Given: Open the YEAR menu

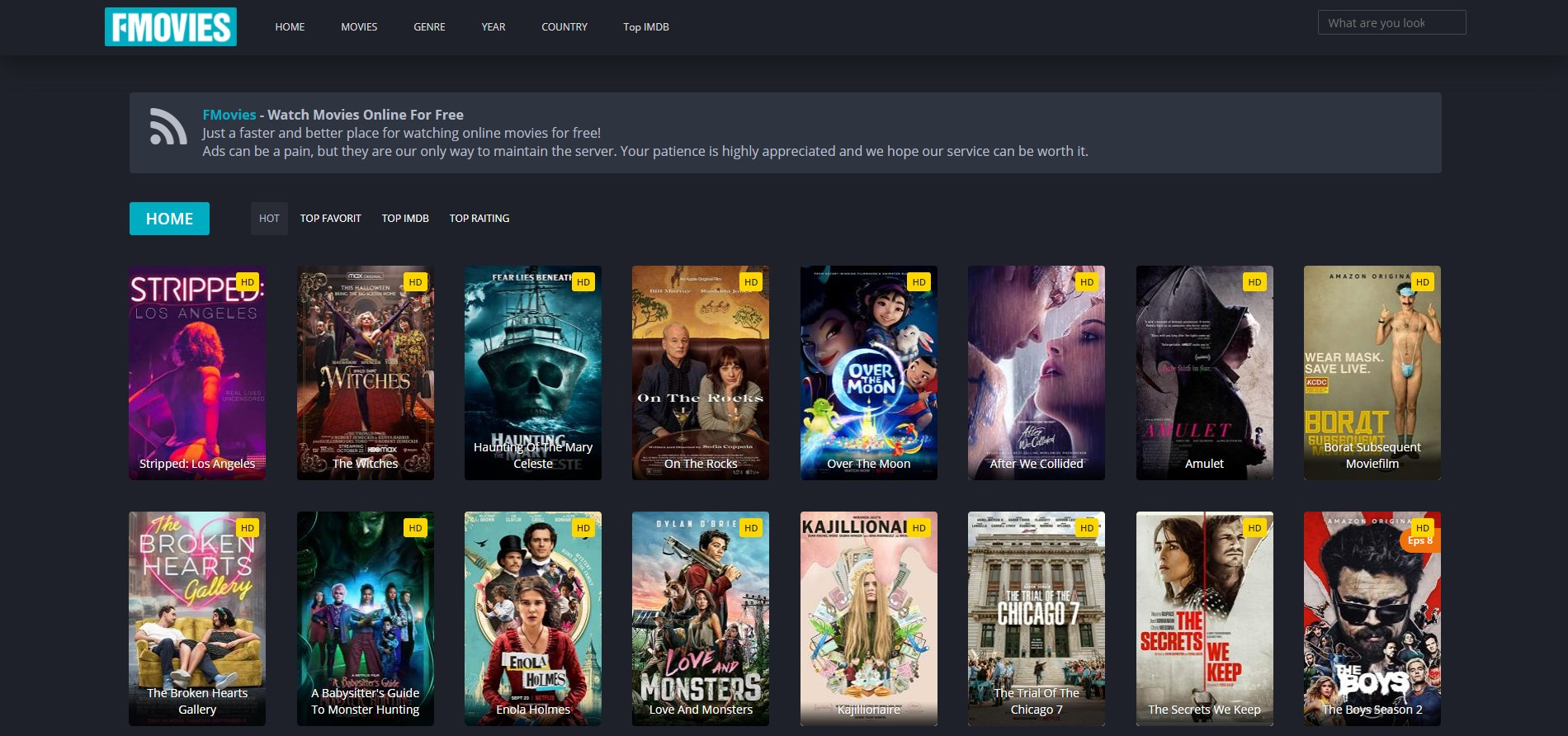Looking at the screenshot, I should click(x=494, y=27).
